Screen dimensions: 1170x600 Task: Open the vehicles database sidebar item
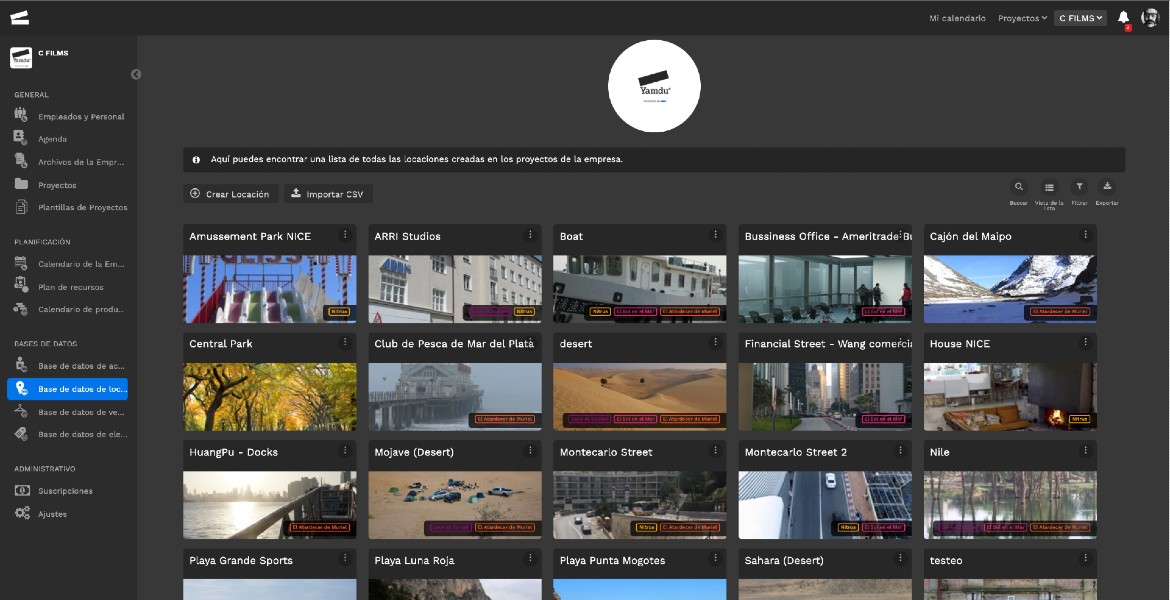(x=69, y=412)
